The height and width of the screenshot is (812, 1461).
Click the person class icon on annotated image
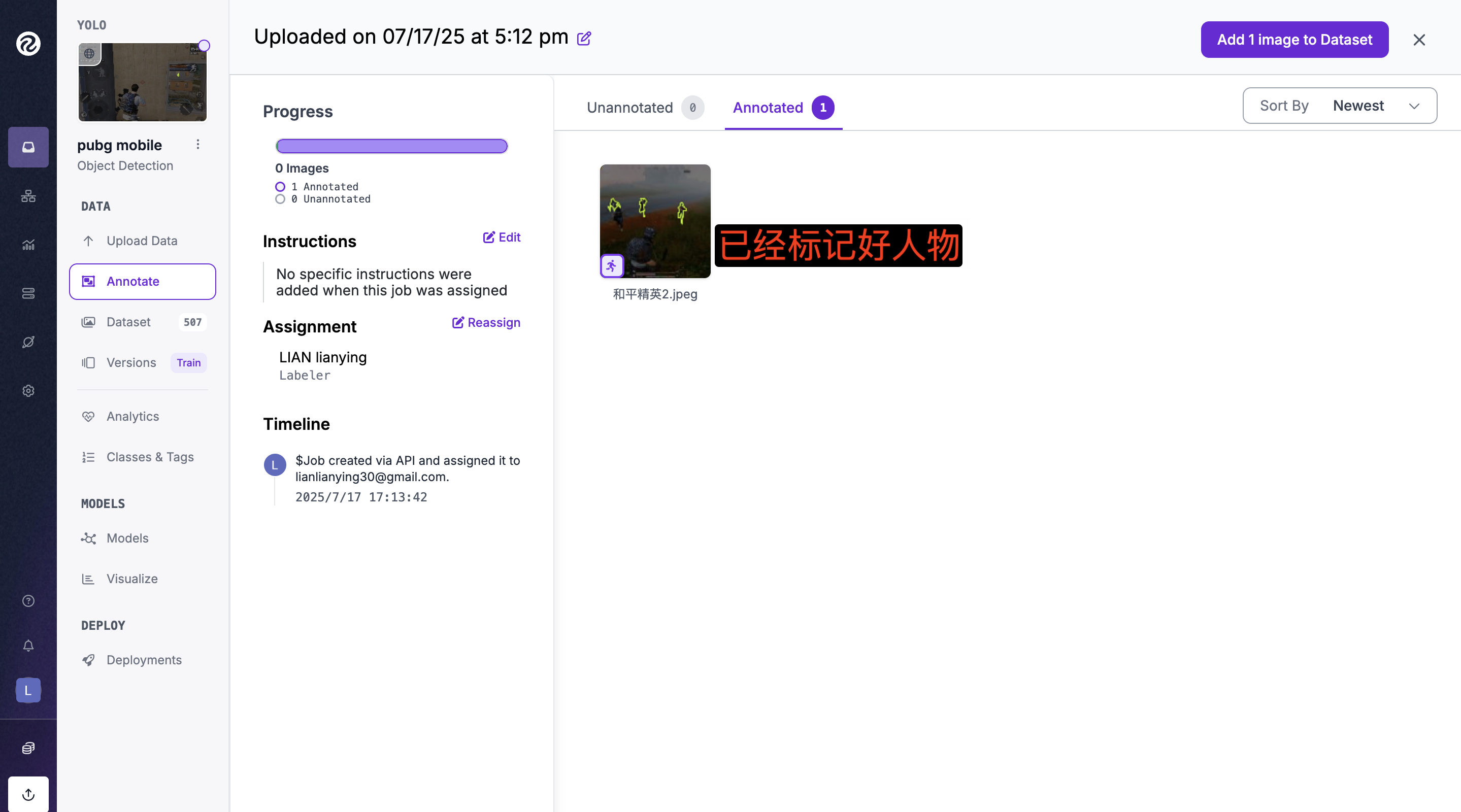point(611,265)
